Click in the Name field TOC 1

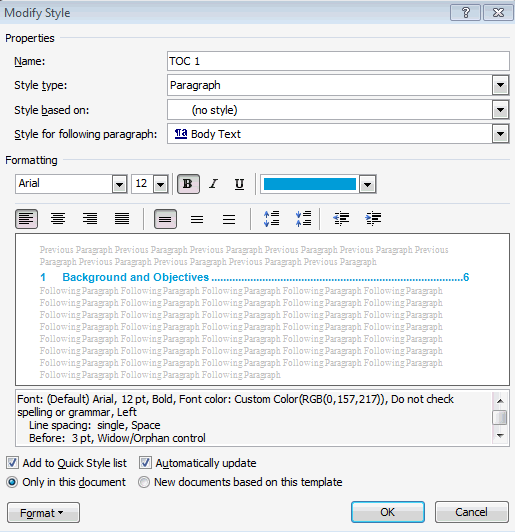338,61
